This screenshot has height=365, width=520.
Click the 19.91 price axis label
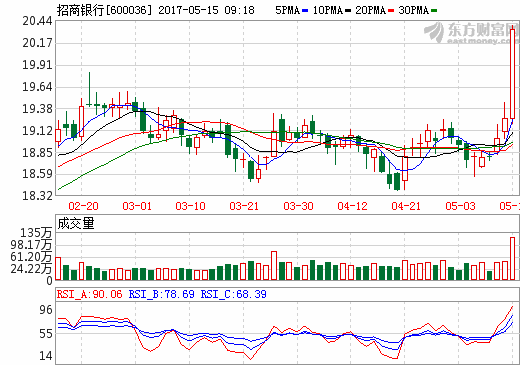coord(37,65)
